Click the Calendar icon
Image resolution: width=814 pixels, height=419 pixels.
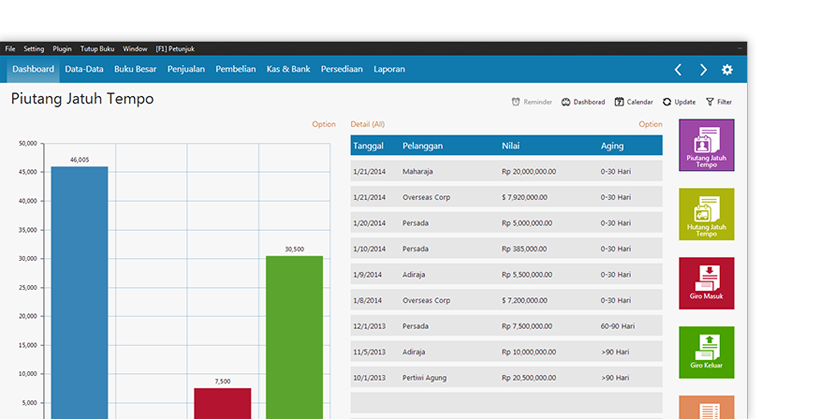click(619, 102)
